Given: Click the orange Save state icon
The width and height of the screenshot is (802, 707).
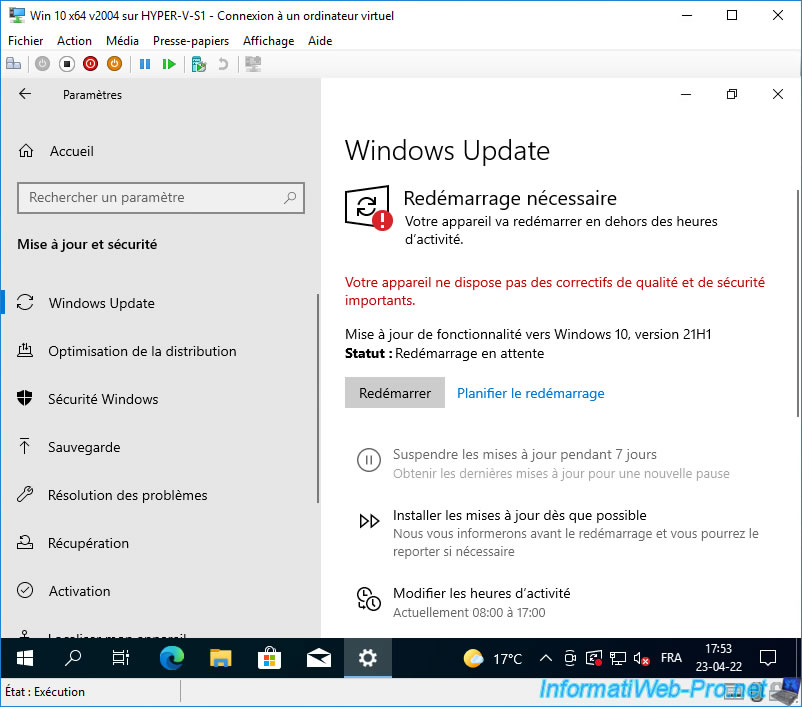Looking at the screenshot, I should (x=114, y=64).
